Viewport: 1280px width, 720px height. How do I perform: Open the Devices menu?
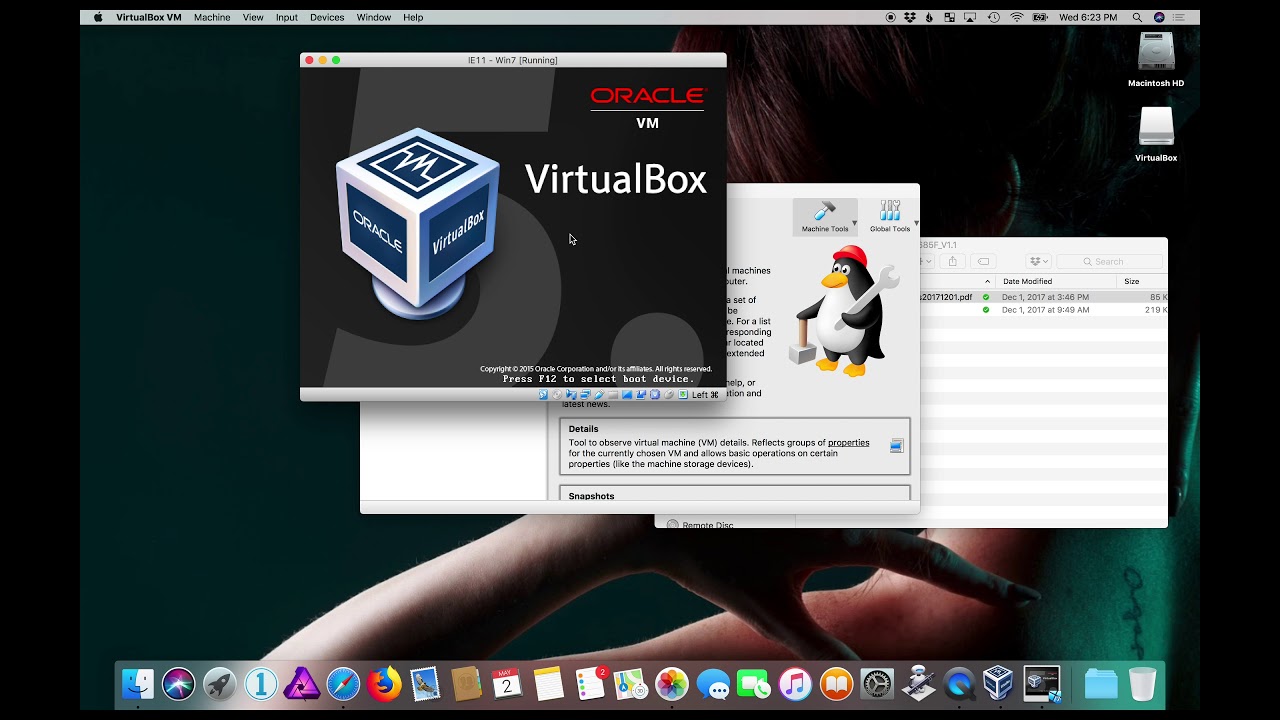coord(327,17)
